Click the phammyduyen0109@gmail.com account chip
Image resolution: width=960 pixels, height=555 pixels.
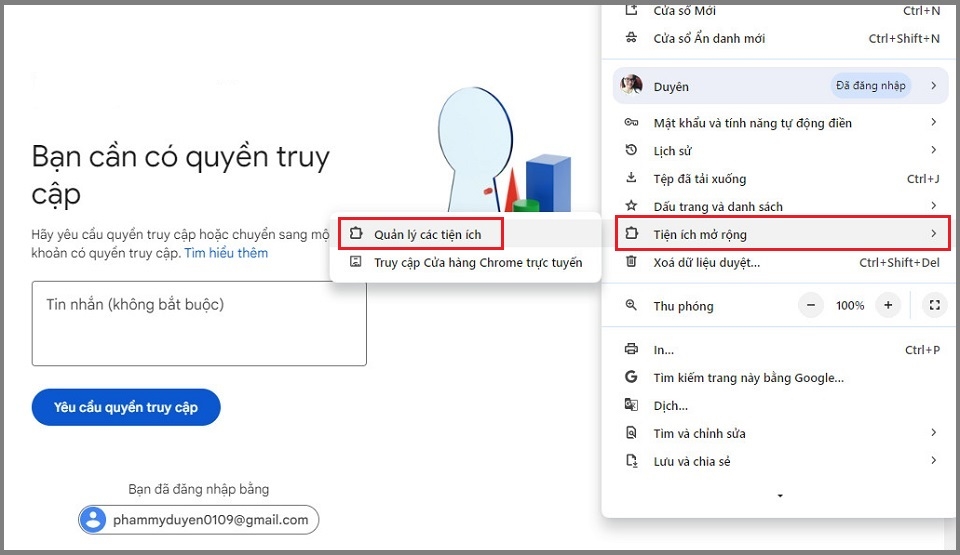click(198, 520)
